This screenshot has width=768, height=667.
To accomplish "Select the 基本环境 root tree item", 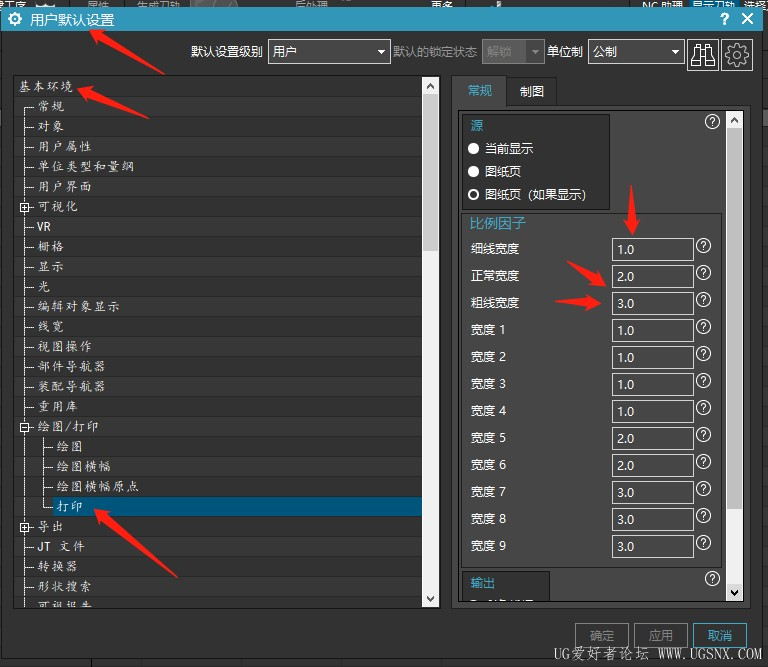I will (46, 87).
